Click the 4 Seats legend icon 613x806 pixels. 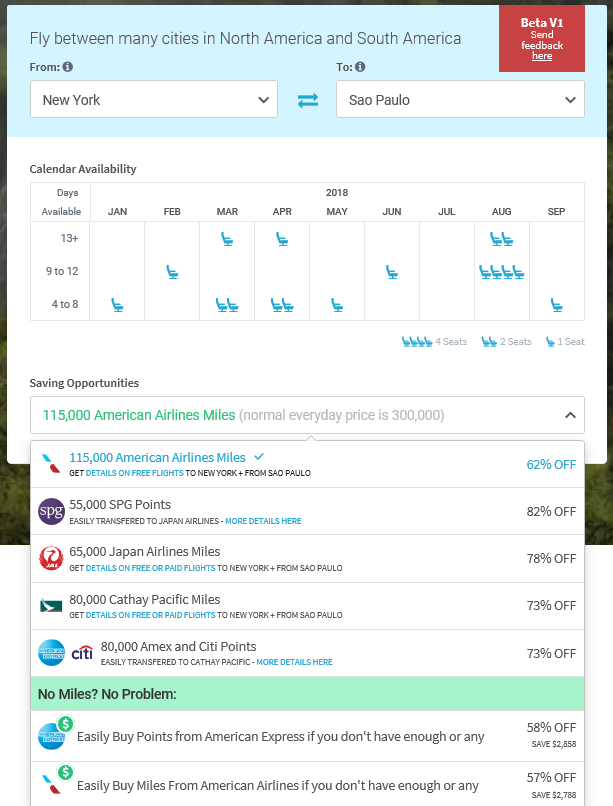click(417, 342)
